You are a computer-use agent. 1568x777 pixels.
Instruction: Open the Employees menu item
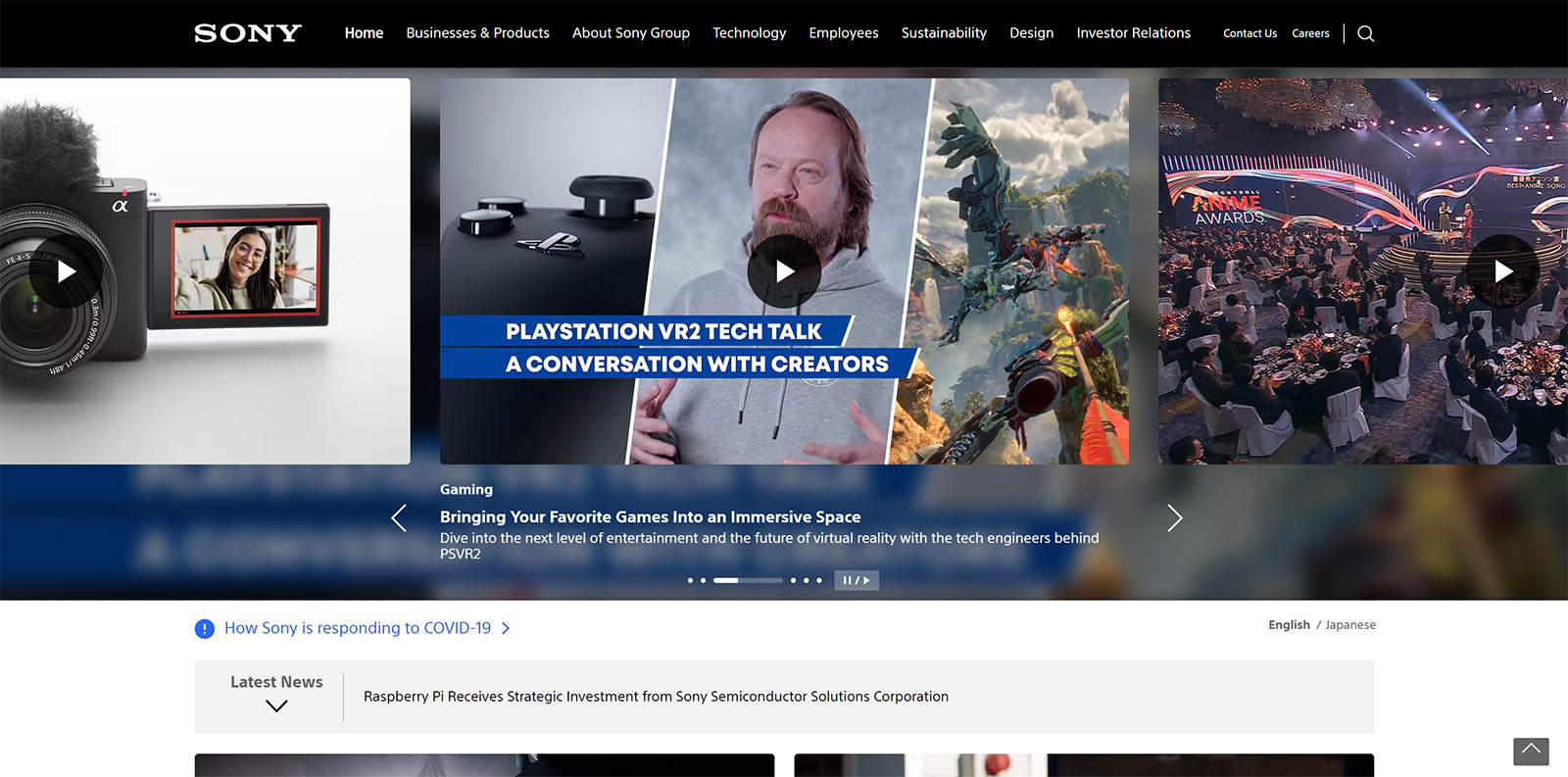[x=844, y=33]
